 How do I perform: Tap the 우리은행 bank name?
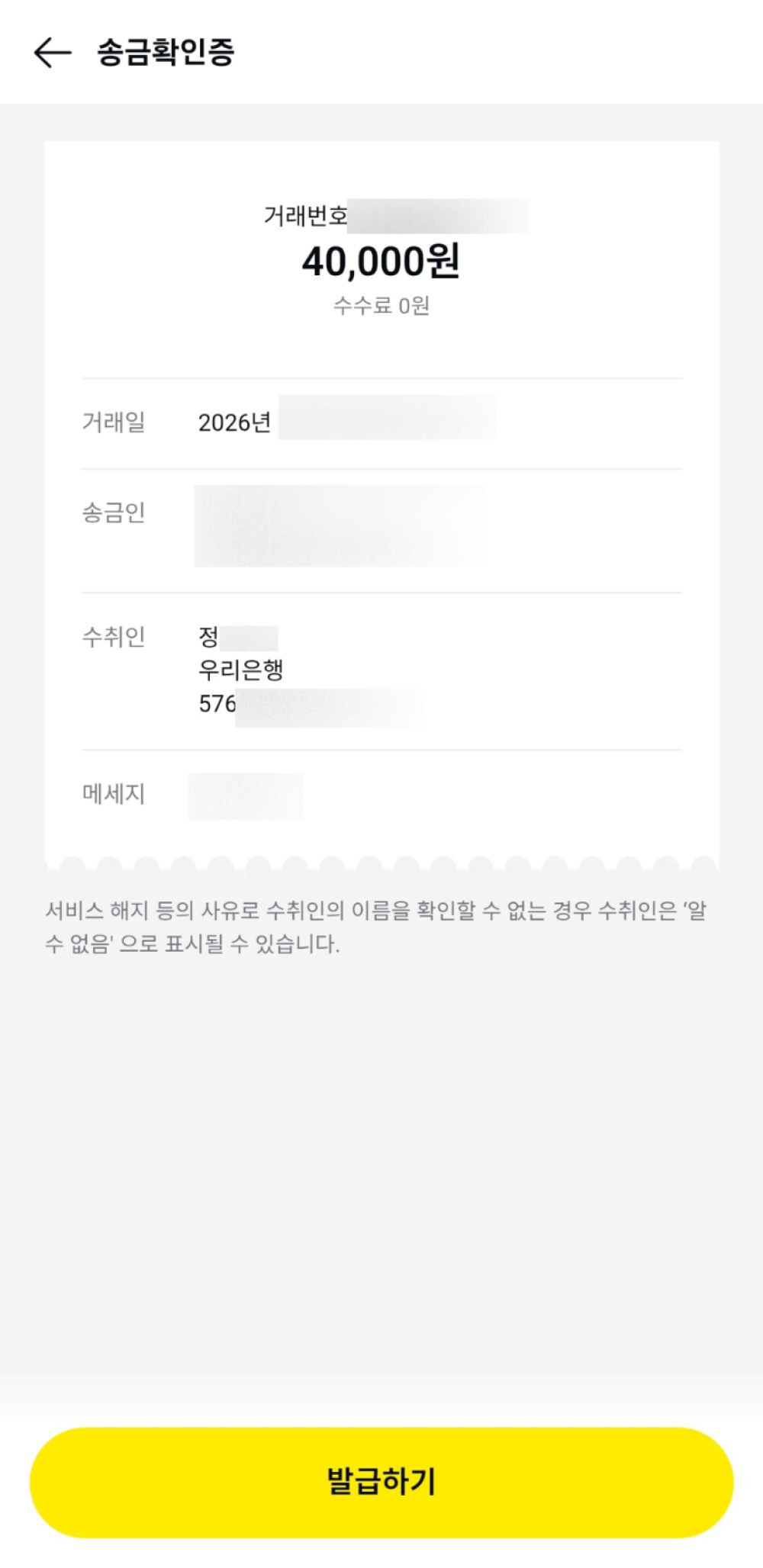pyautogui.click(x=241, y=670)
